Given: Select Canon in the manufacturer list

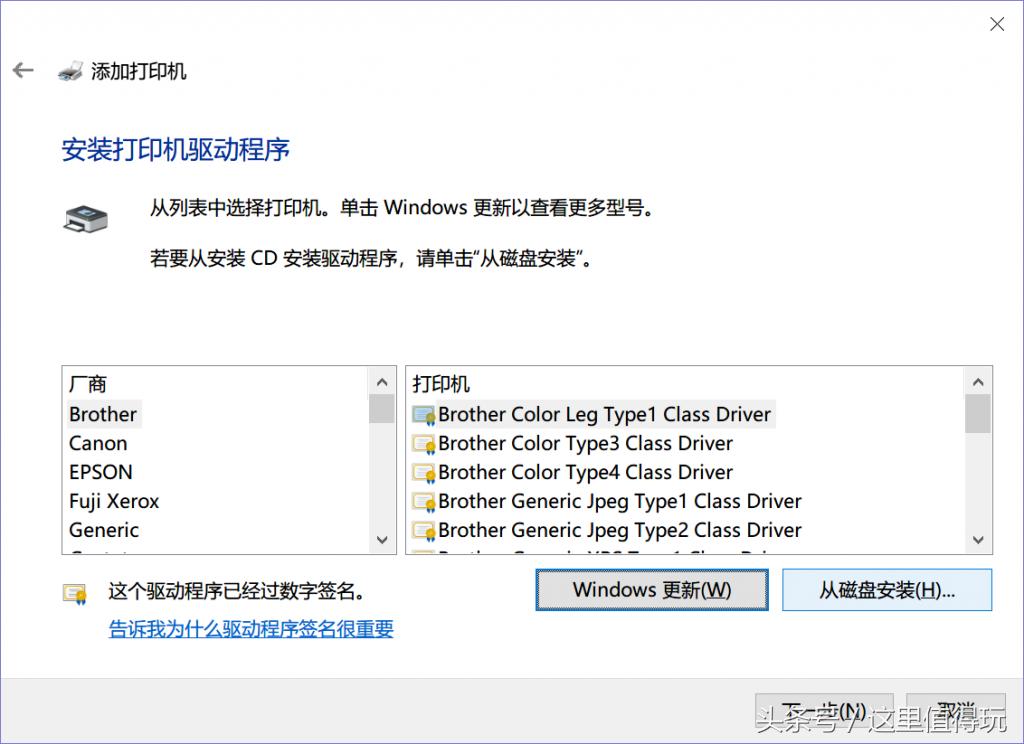Looking at the screenshot, I should point(98,443).
